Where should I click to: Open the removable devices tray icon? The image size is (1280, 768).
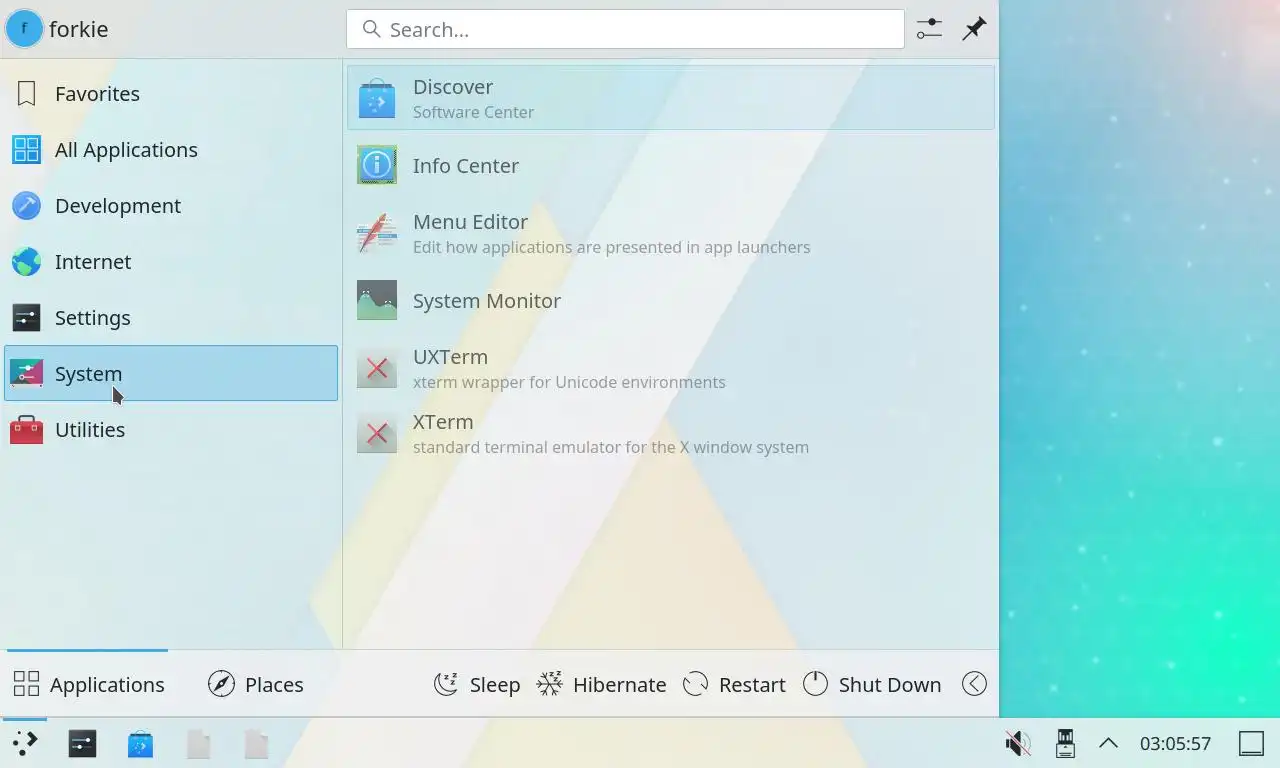(x=1065, y=743)
